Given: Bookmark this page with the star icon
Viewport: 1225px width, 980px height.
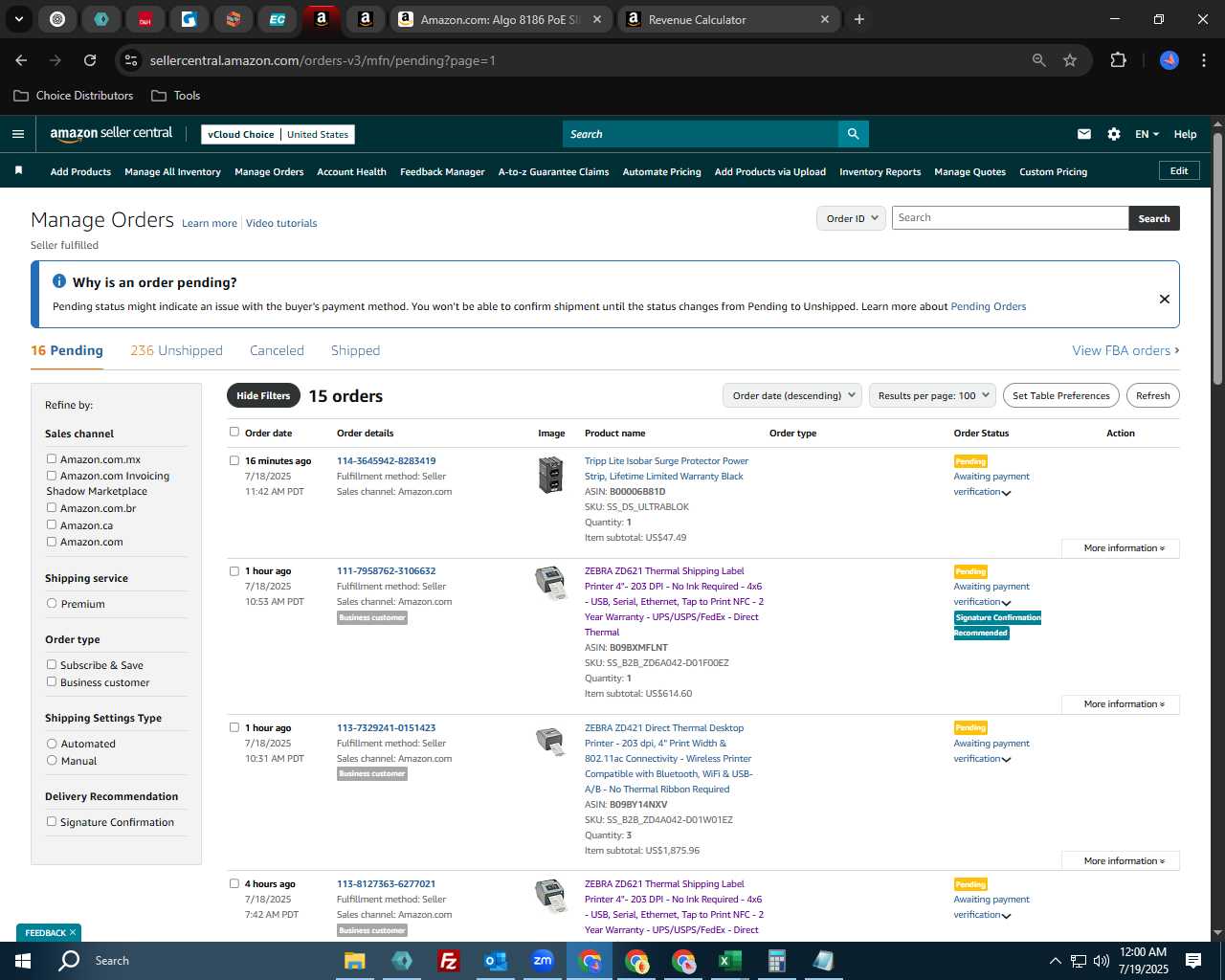Looking at the screenshot, I should pyautogui.click(x=1070, y=60).
